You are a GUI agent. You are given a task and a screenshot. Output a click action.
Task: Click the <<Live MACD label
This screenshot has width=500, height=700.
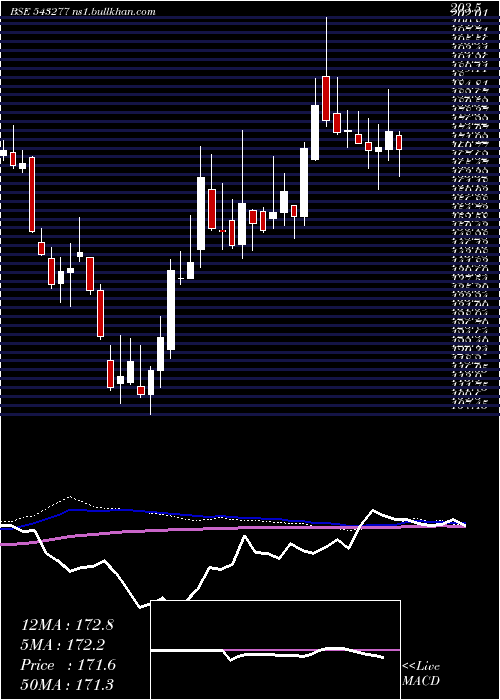(421, 674)
